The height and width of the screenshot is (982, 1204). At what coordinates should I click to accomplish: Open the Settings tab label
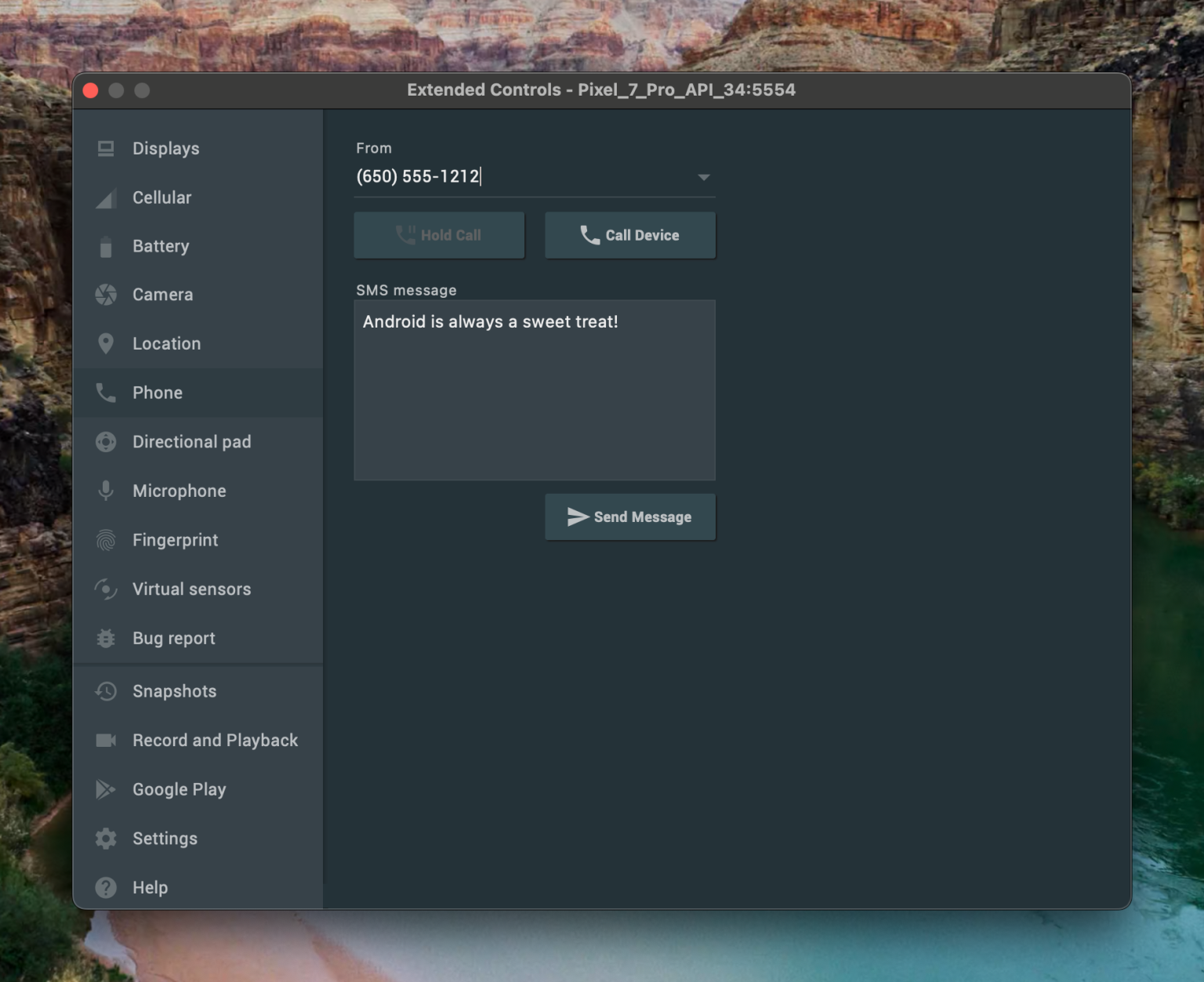[x=165, y=839]
